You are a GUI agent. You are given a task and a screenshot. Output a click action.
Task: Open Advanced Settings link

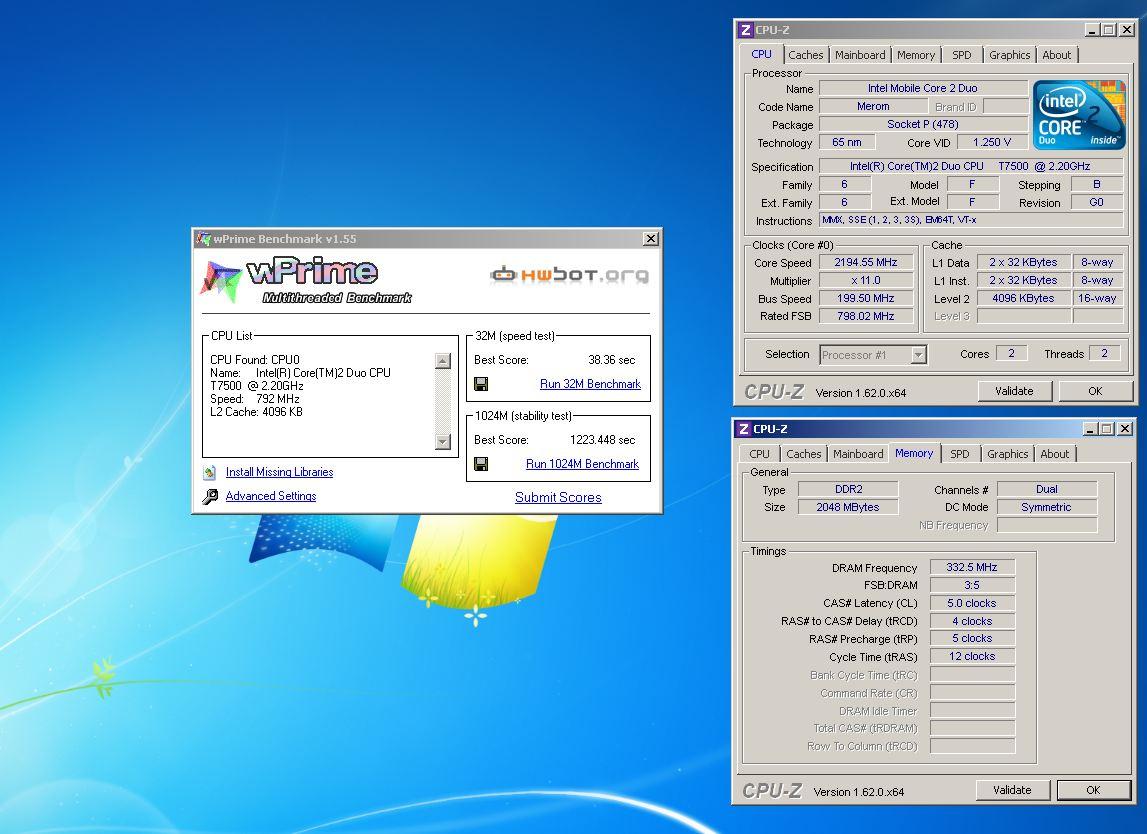tap(271, 496)
